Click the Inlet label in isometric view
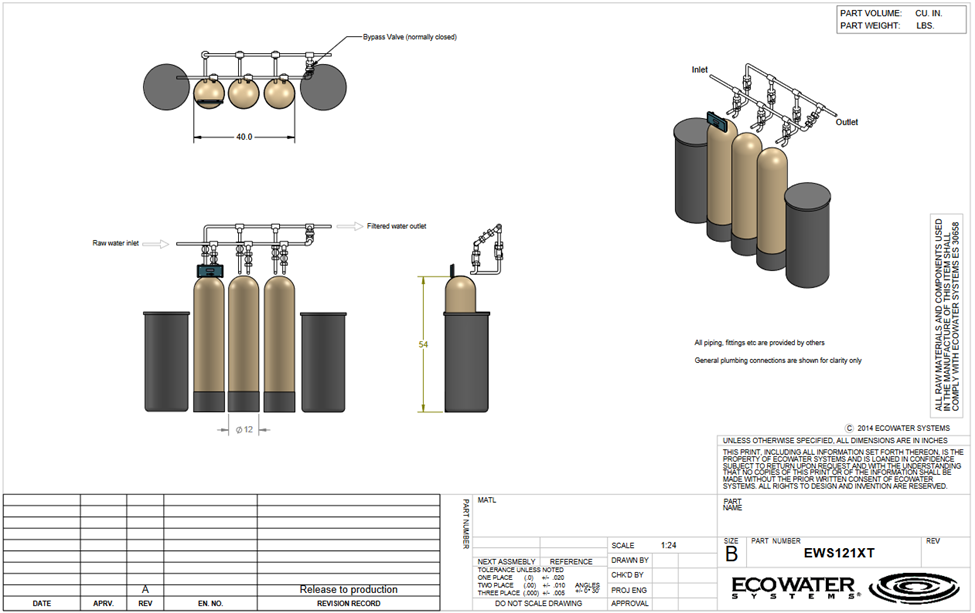 [x=700, y=70]
